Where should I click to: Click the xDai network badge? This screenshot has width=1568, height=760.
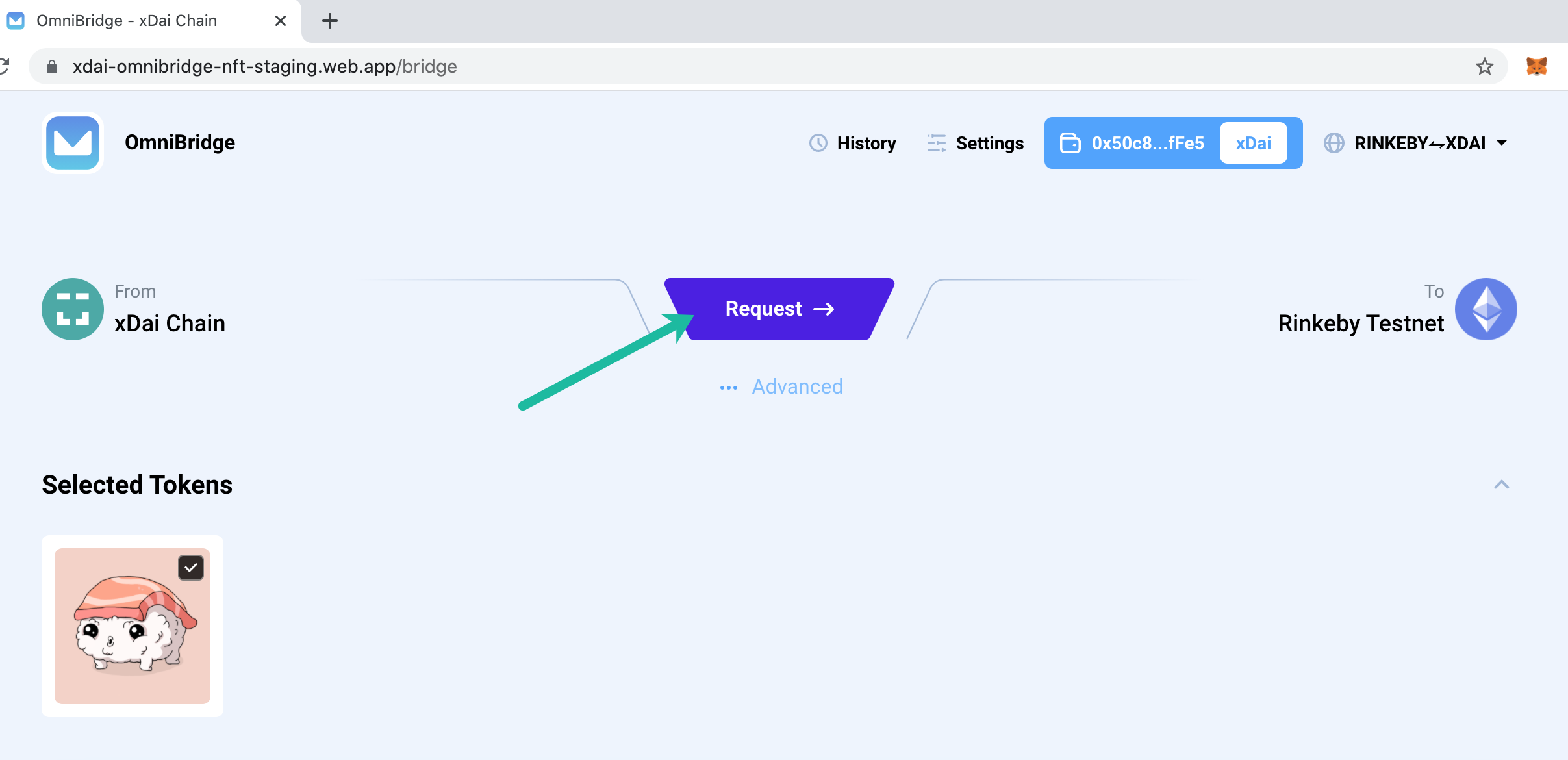(1253, 143)
